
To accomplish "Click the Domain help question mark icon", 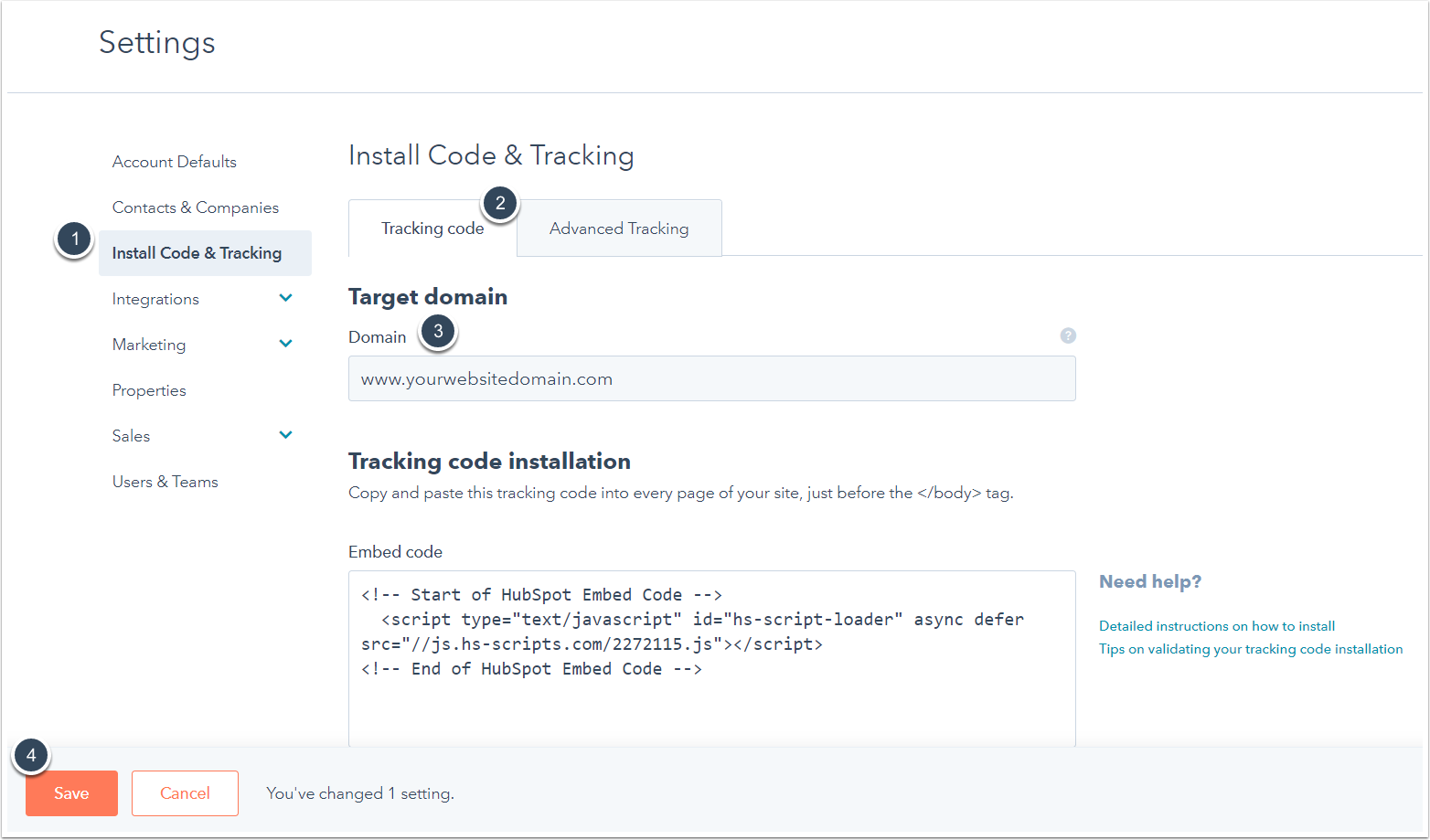I will click(x=1067, y=335).
